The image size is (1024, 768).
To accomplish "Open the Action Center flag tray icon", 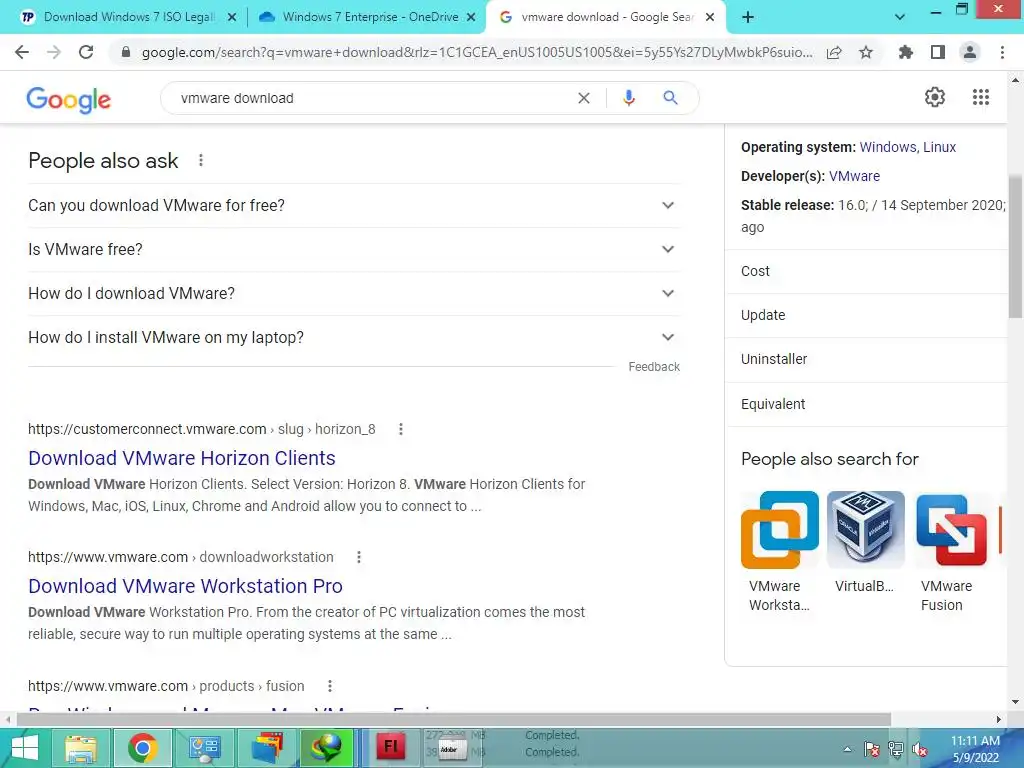I will (x=871, y=749).
